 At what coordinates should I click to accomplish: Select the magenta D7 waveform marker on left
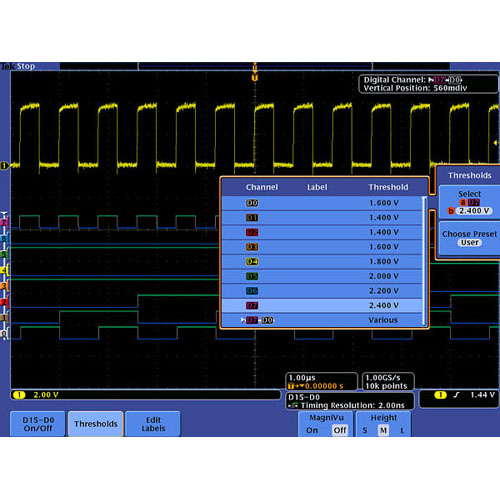tap(4, 222)
